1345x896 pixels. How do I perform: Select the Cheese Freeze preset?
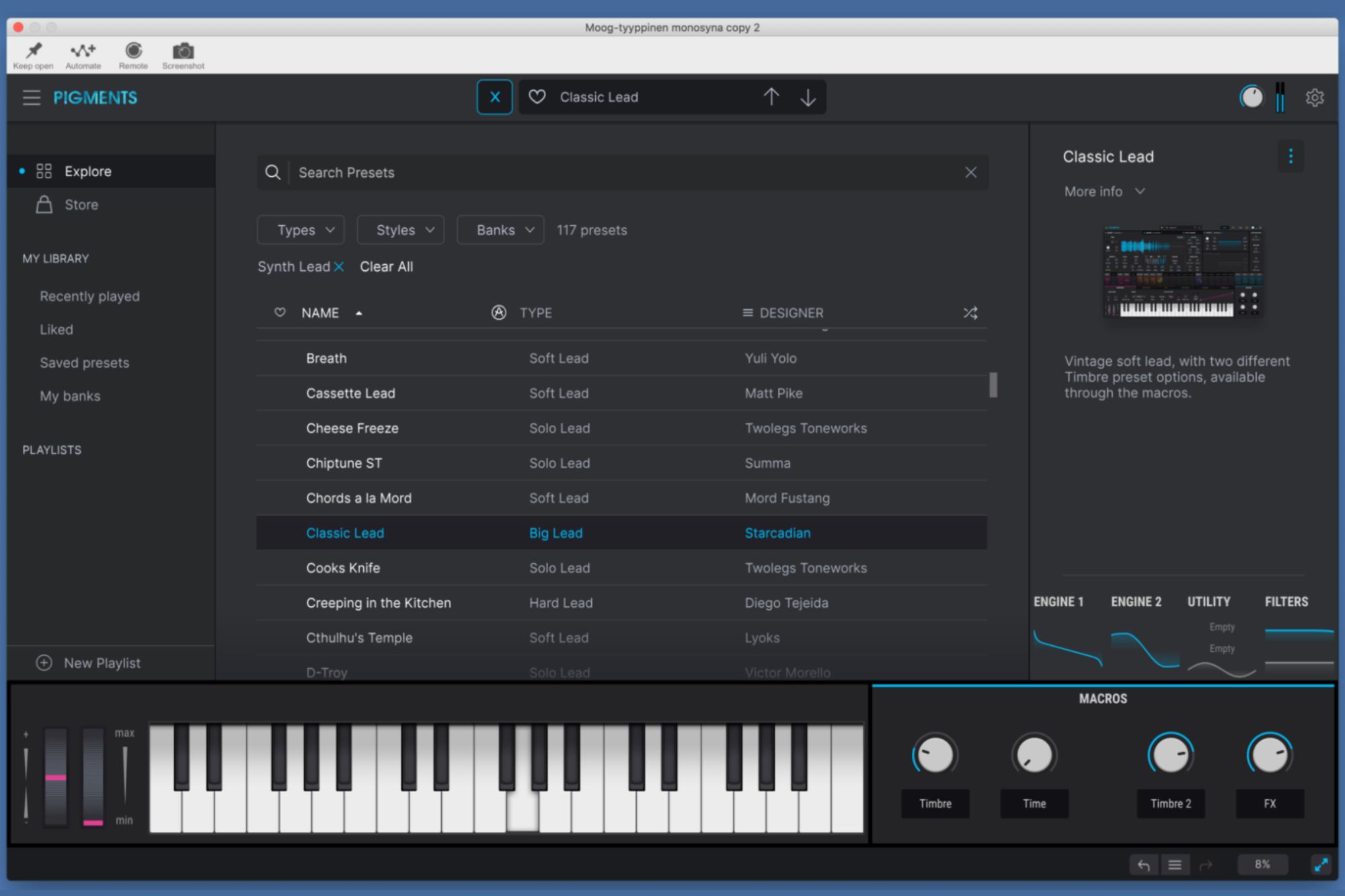click(621, 428)
